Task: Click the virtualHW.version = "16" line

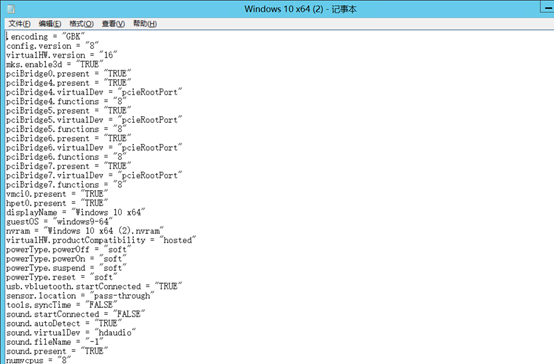Action: click(x=61, y=55)
